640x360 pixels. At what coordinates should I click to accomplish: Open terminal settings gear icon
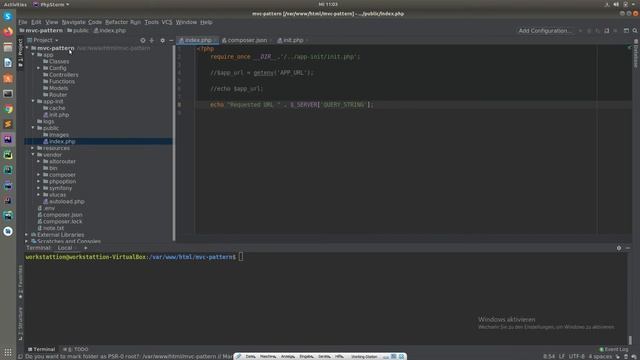pyautogui.click(x=619, y=248)
